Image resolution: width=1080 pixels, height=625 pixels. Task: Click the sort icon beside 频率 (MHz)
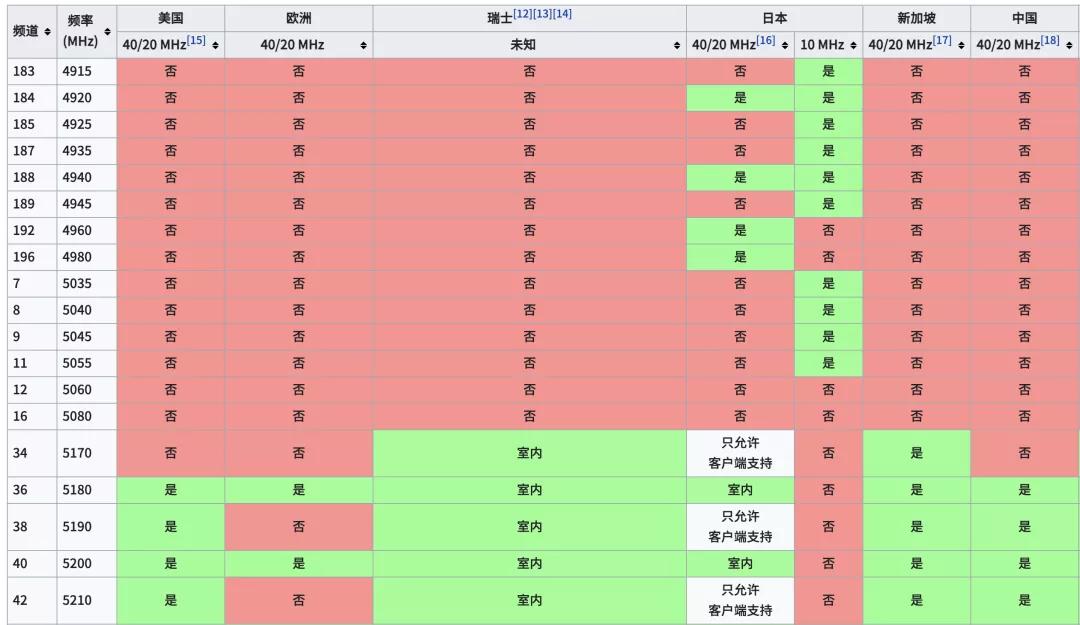point(107,33)
